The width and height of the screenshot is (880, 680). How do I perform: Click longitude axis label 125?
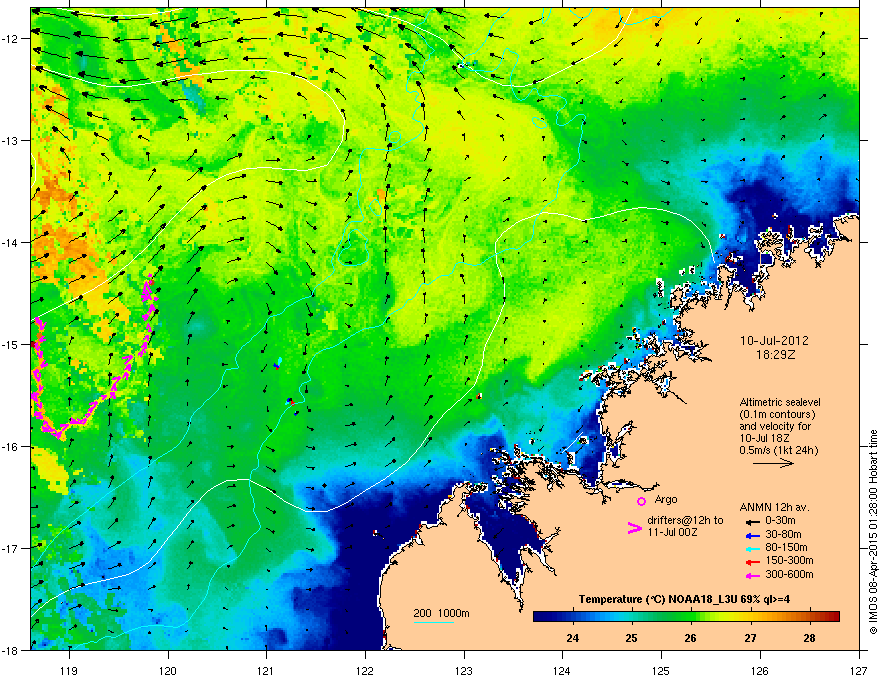(661, 670)
